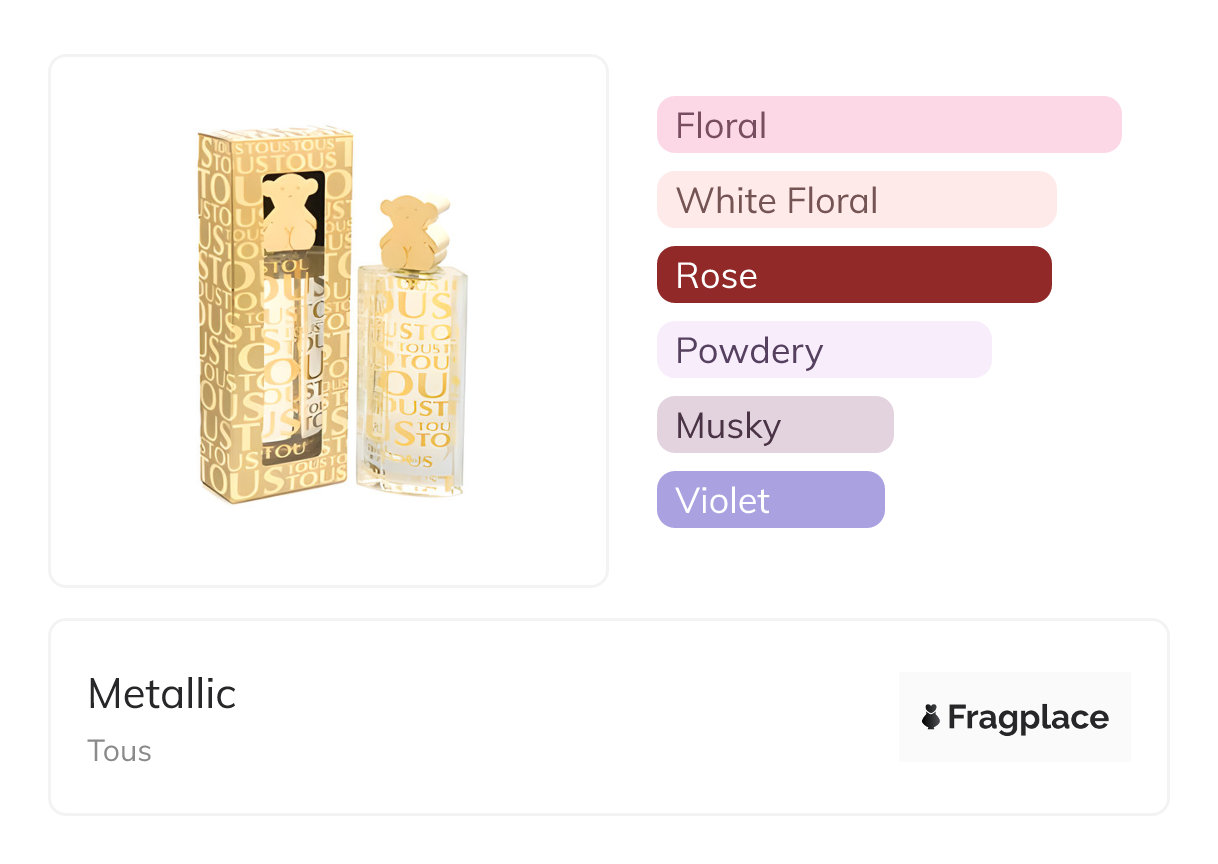Click the Tous brand name

pos(119,751)
